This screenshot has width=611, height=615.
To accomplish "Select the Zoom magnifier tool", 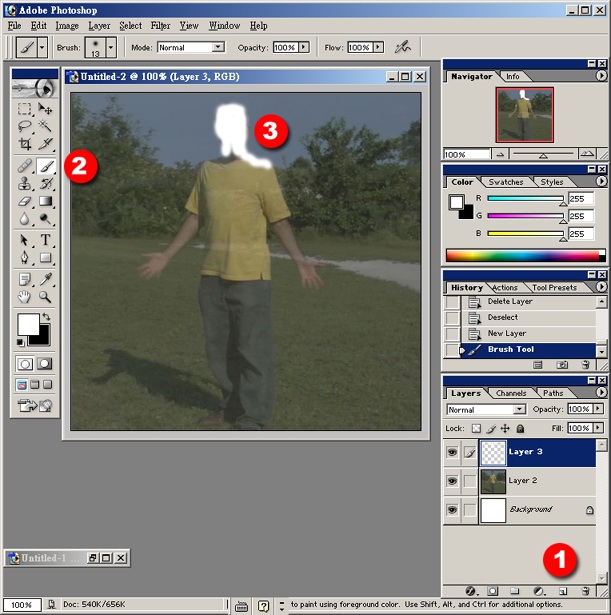I will click(46, 297).
